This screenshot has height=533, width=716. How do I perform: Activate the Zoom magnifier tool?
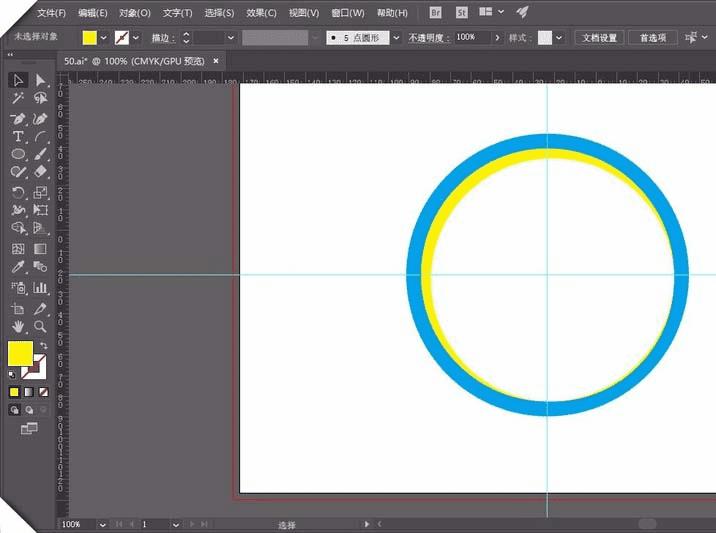[x=41, y=326]
